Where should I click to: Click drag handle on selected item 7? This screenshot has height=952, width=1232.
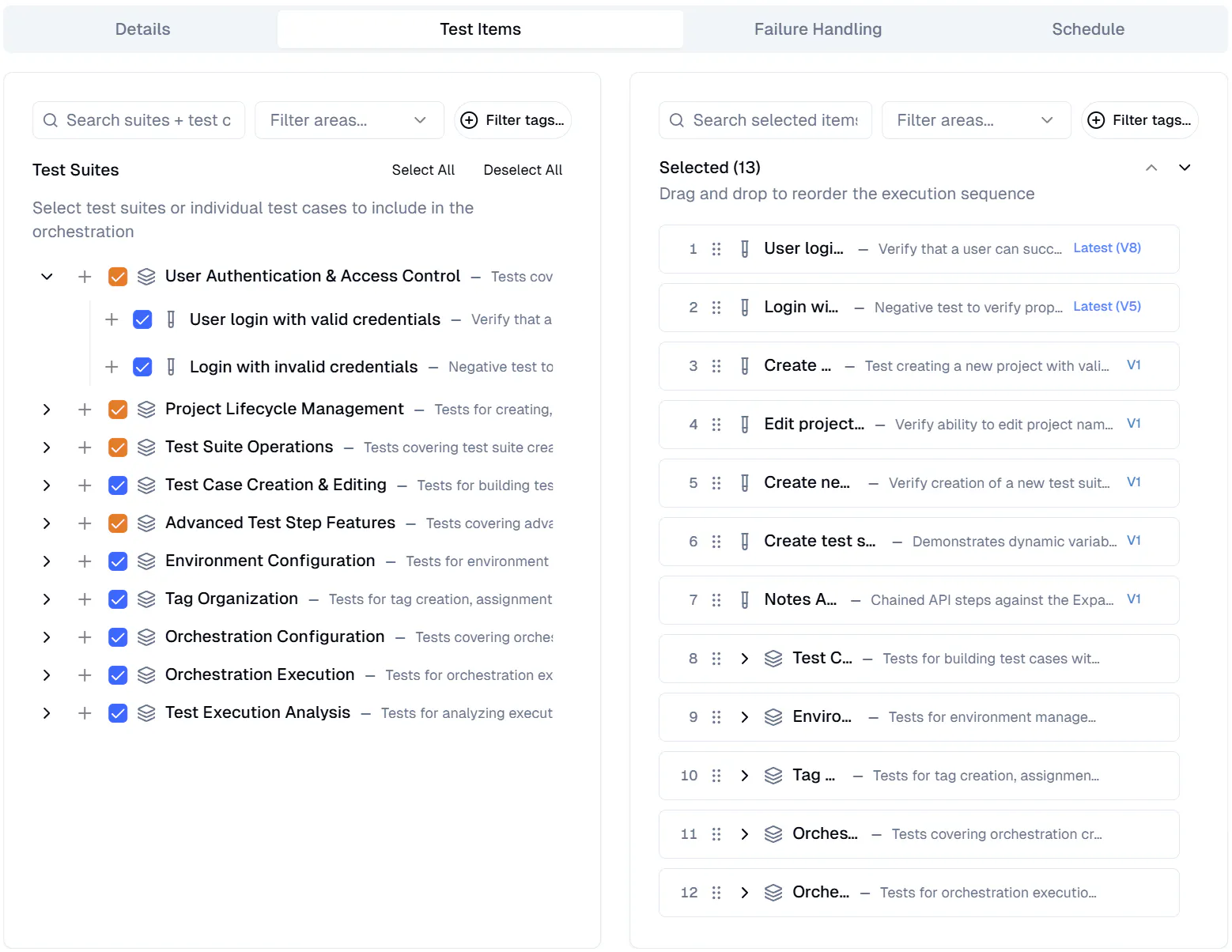[716, 600]
